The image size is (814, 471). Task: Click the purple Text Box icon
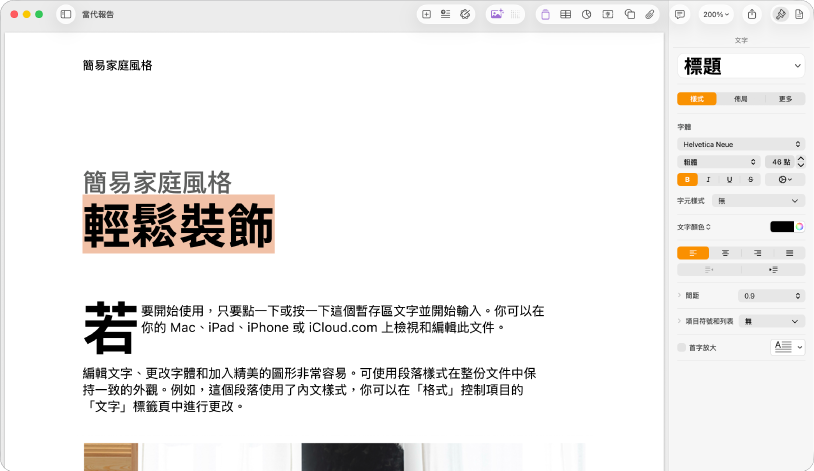click(545, 15)
